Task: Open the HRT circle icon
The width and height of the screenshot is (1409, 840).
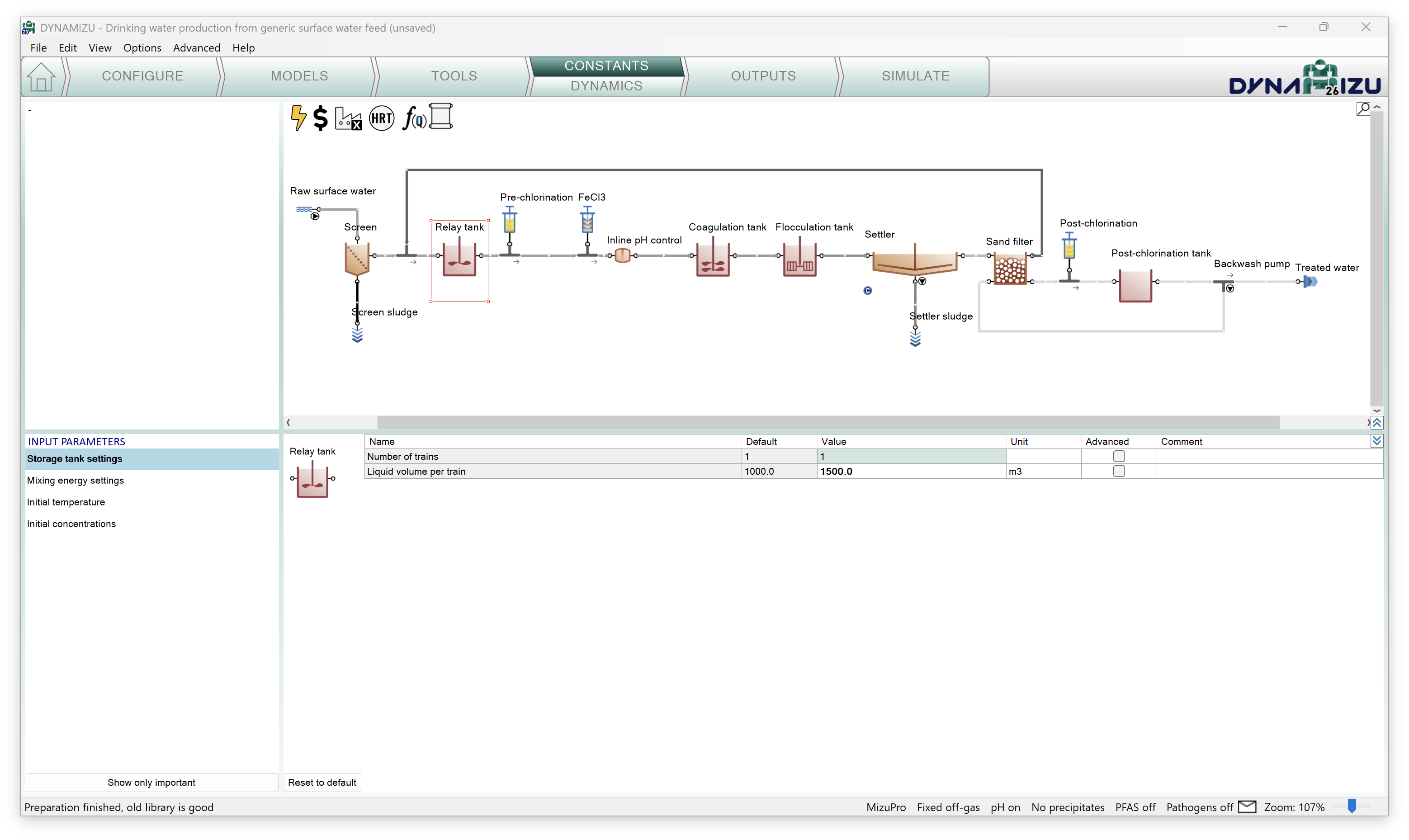Action: 382,118
